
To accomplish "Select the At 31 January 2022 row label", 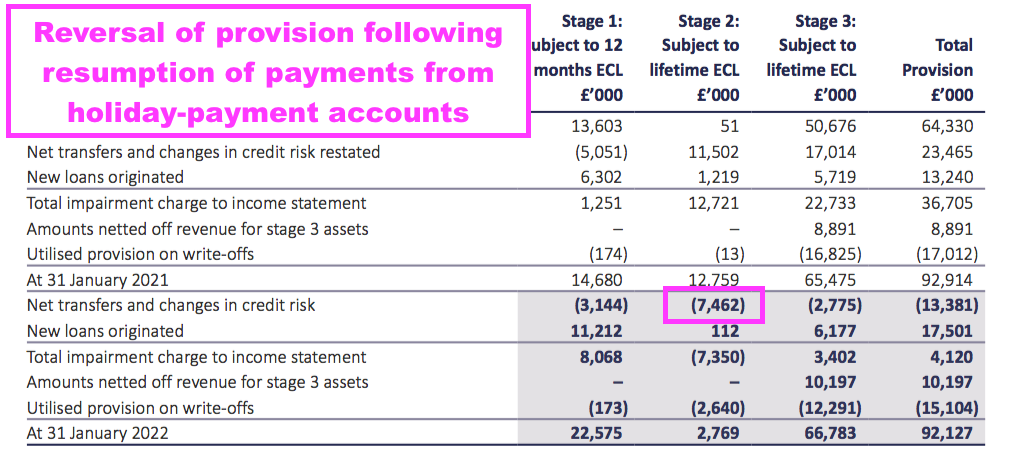I will [97, 433].
